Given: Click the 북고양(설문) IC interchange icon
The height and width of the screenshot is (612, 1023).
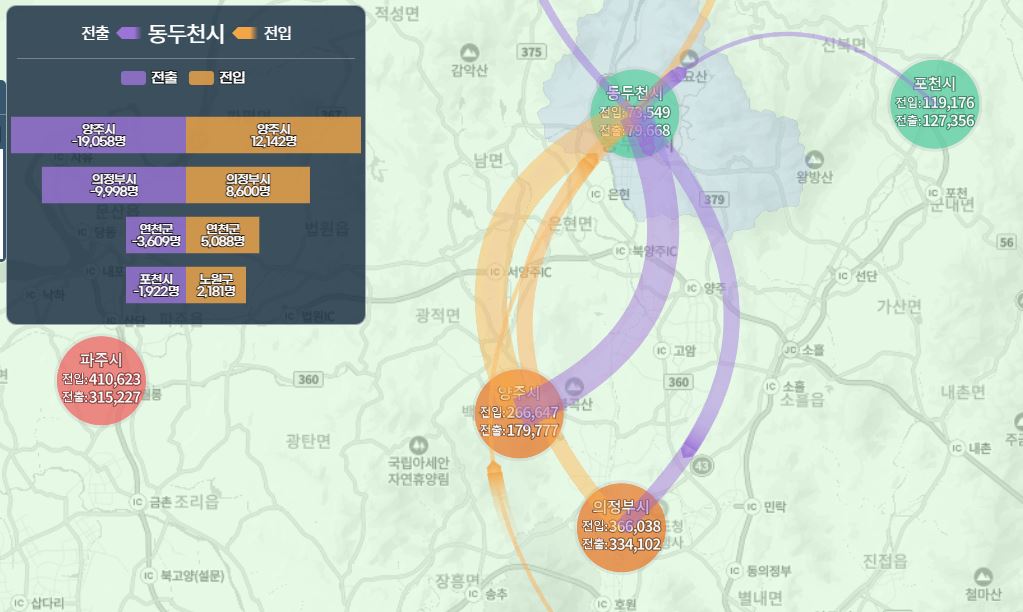Looking at the screenshot, I should (149, 575).
